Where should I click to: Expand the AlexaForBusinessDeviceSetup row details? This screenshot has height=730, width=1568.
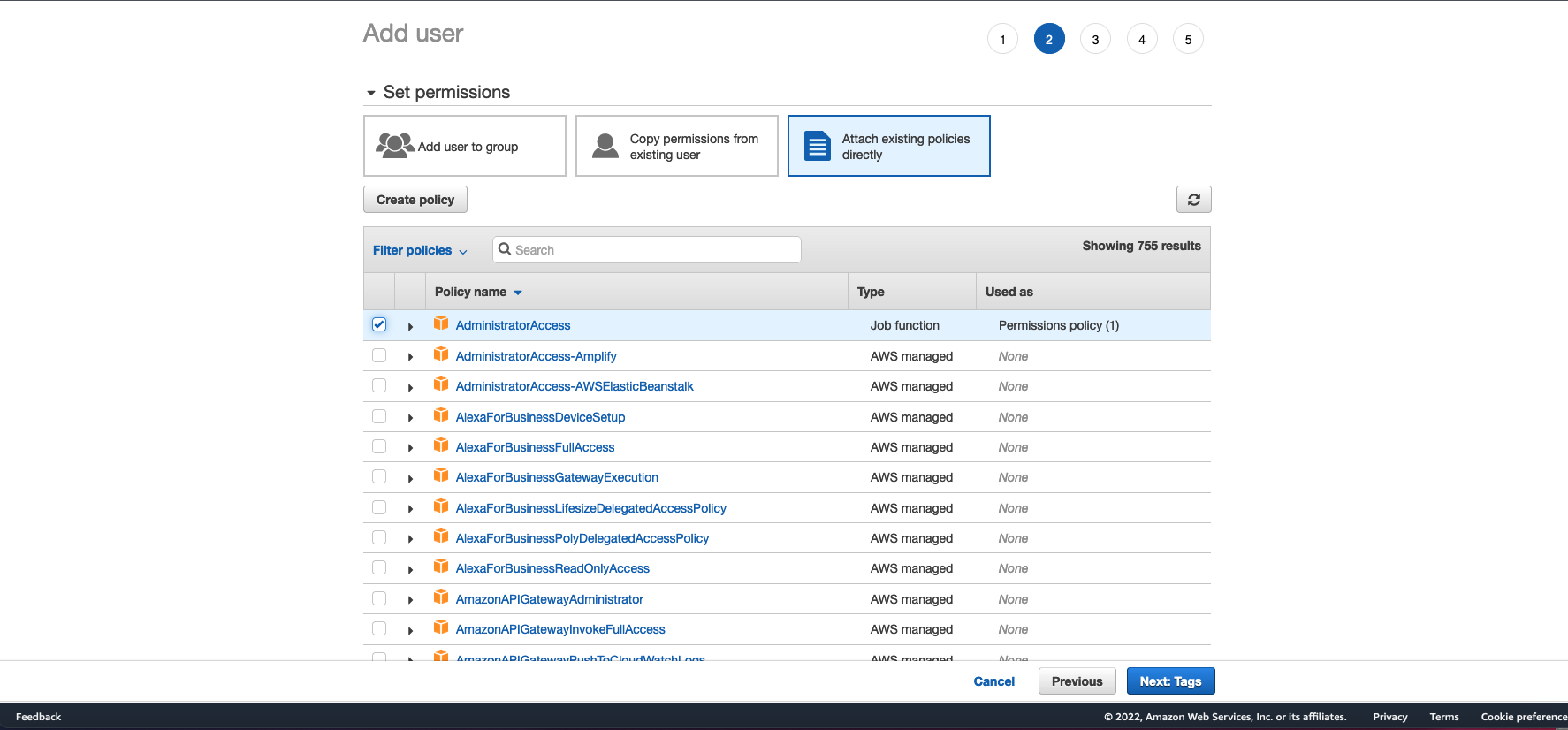(x=410, y=418)
